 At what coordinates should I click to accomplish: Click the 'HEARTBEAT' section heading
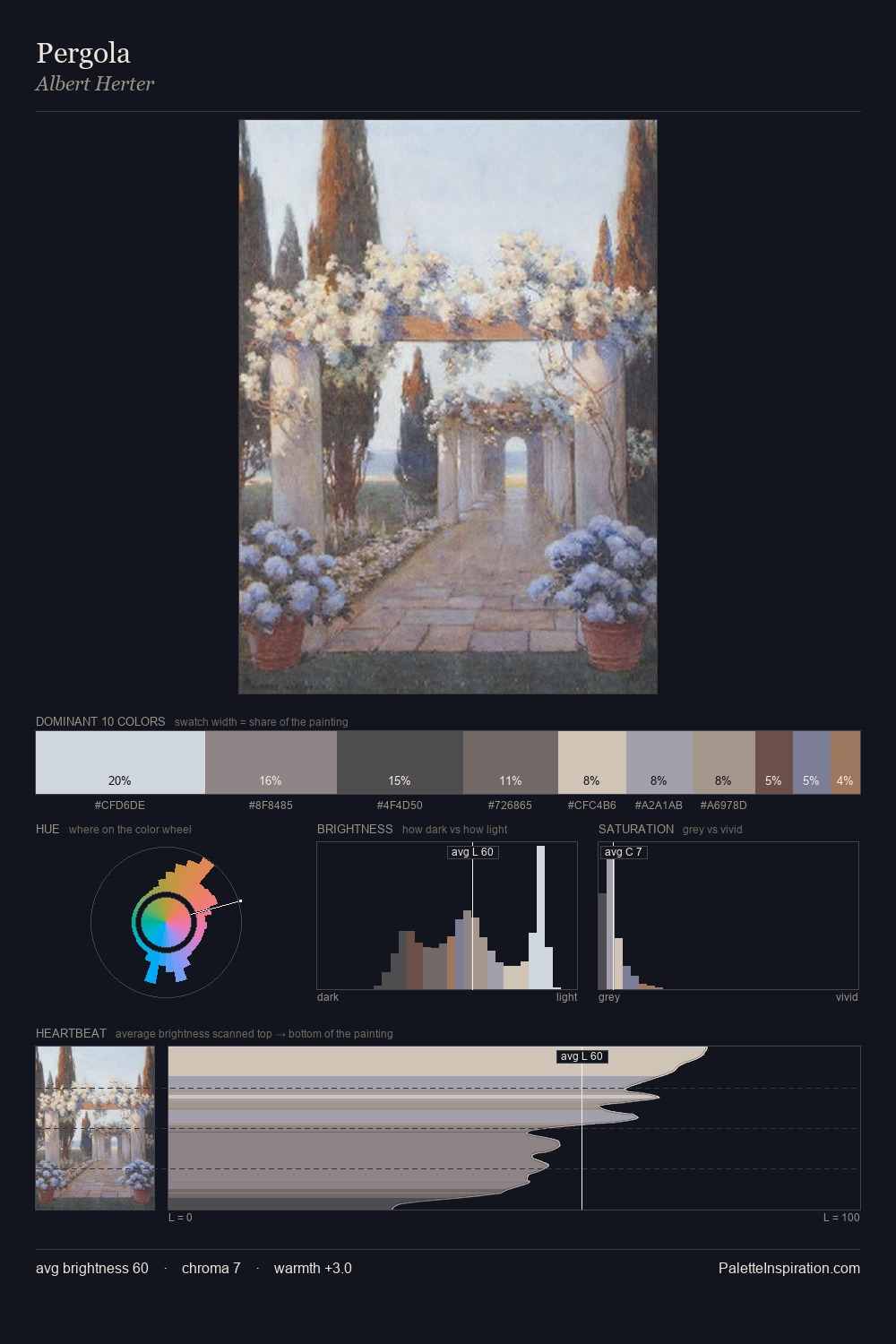(71, 1033)
